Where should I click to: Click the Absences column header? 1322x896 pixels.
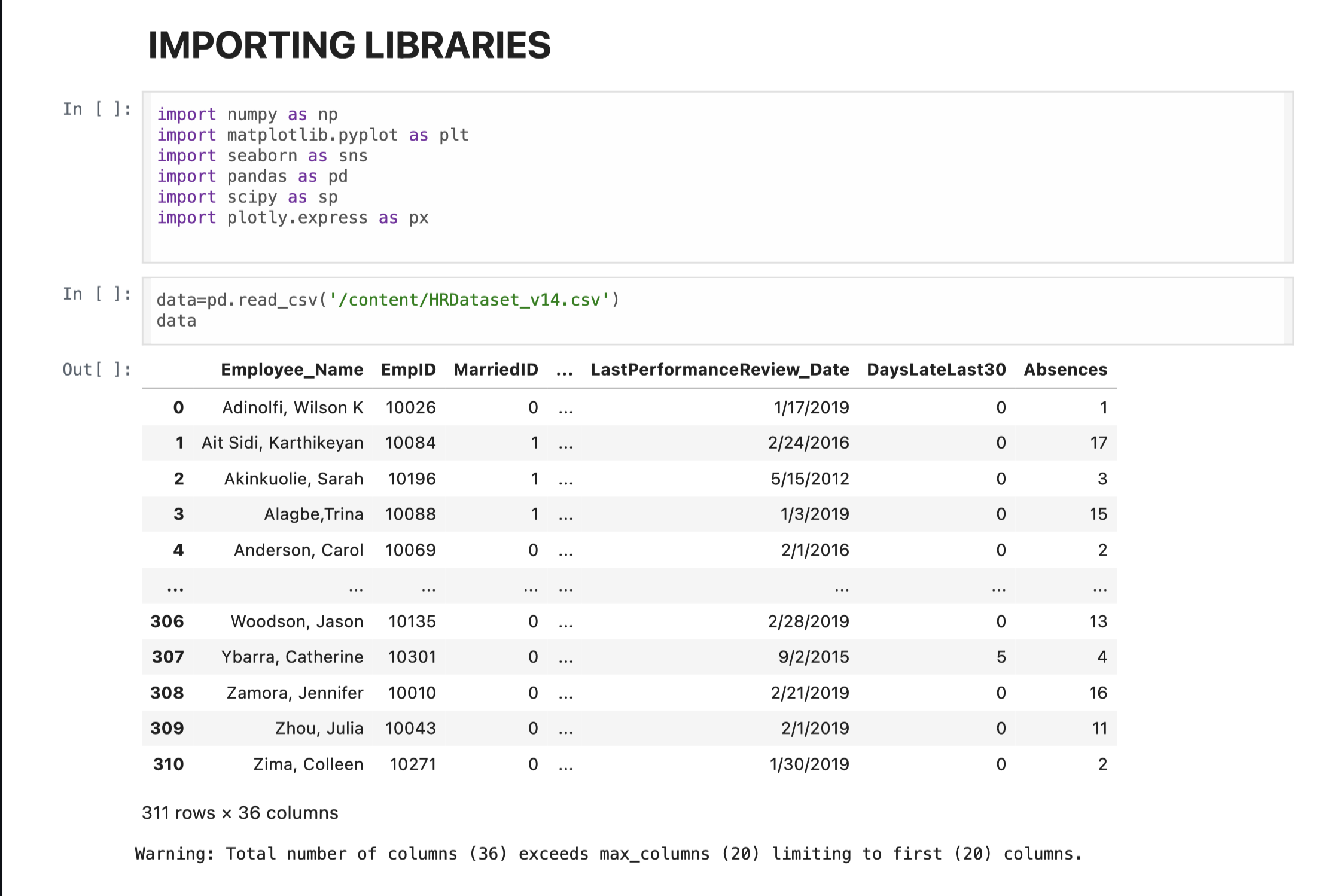(x=1065, y=370)
